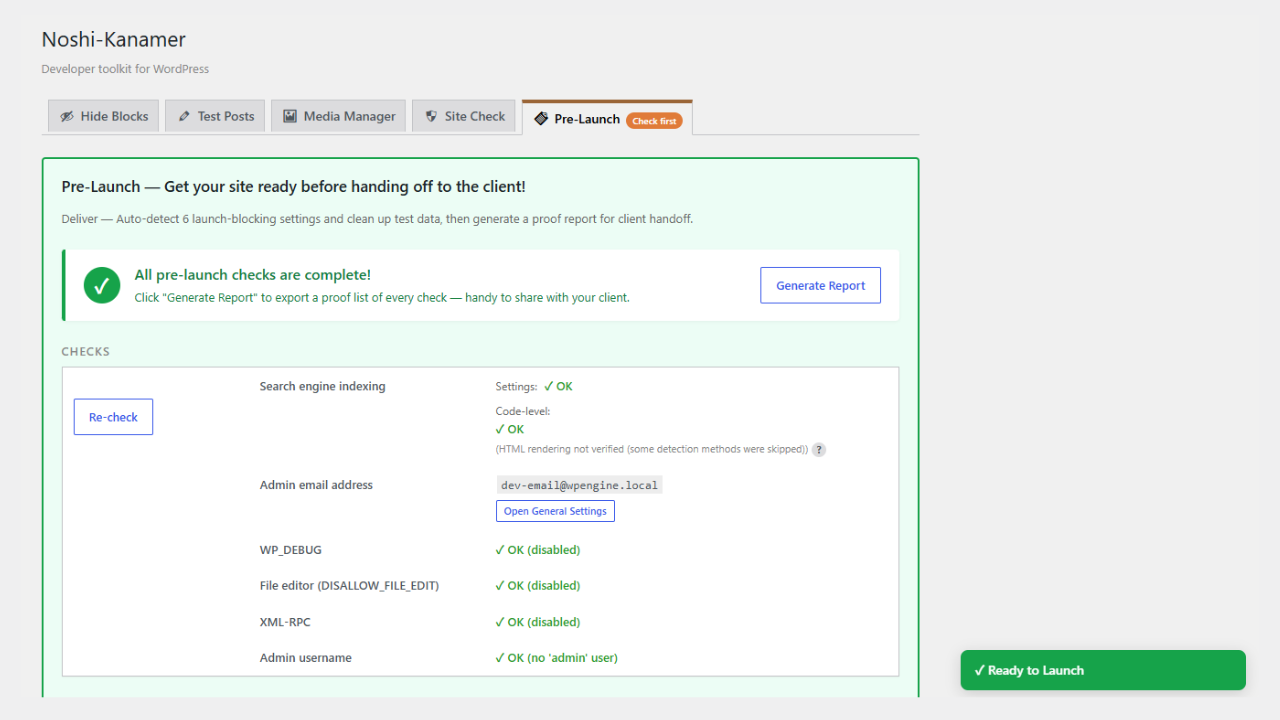This screenshot has width=1280, height=720.
Task: Open the HTML rendering help question icon
Action: point(819,450)
